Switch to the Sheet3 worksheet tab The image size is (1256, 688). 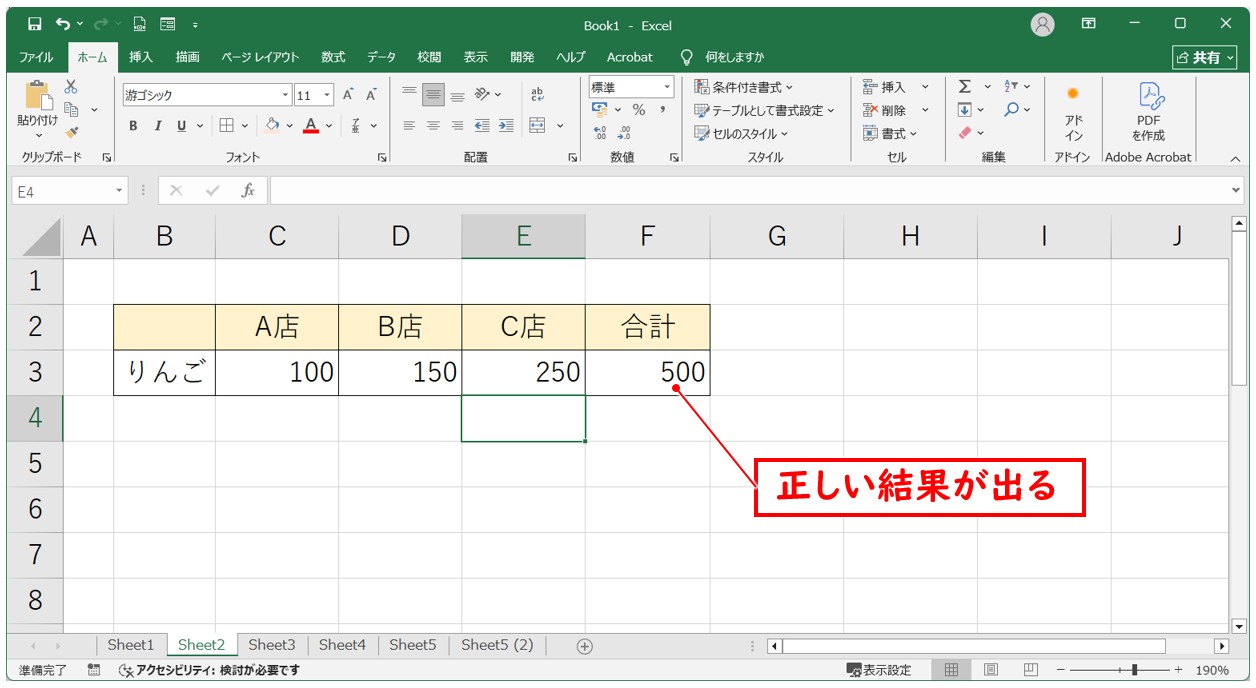click(x=272, y=645)
